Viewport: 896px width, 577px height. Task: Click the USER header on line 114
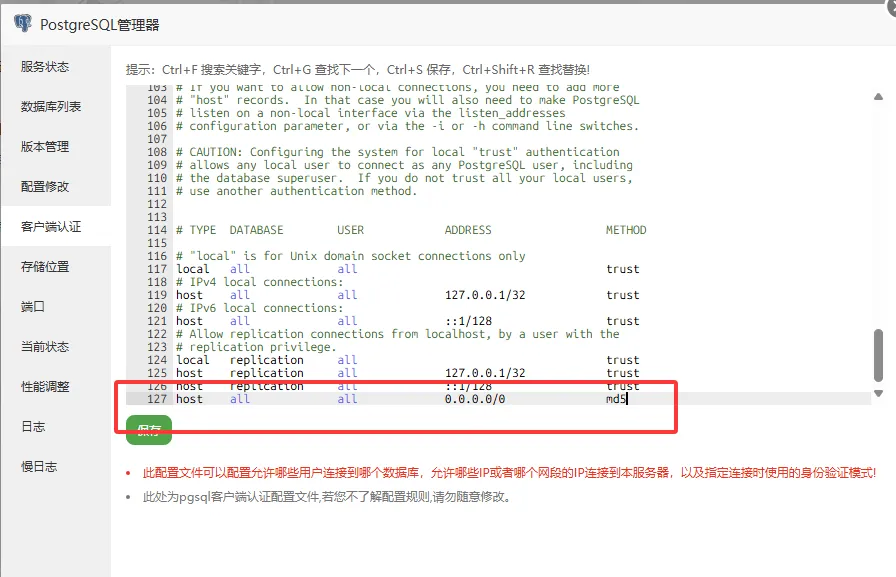pyautogui.click(x=350, y=230)
